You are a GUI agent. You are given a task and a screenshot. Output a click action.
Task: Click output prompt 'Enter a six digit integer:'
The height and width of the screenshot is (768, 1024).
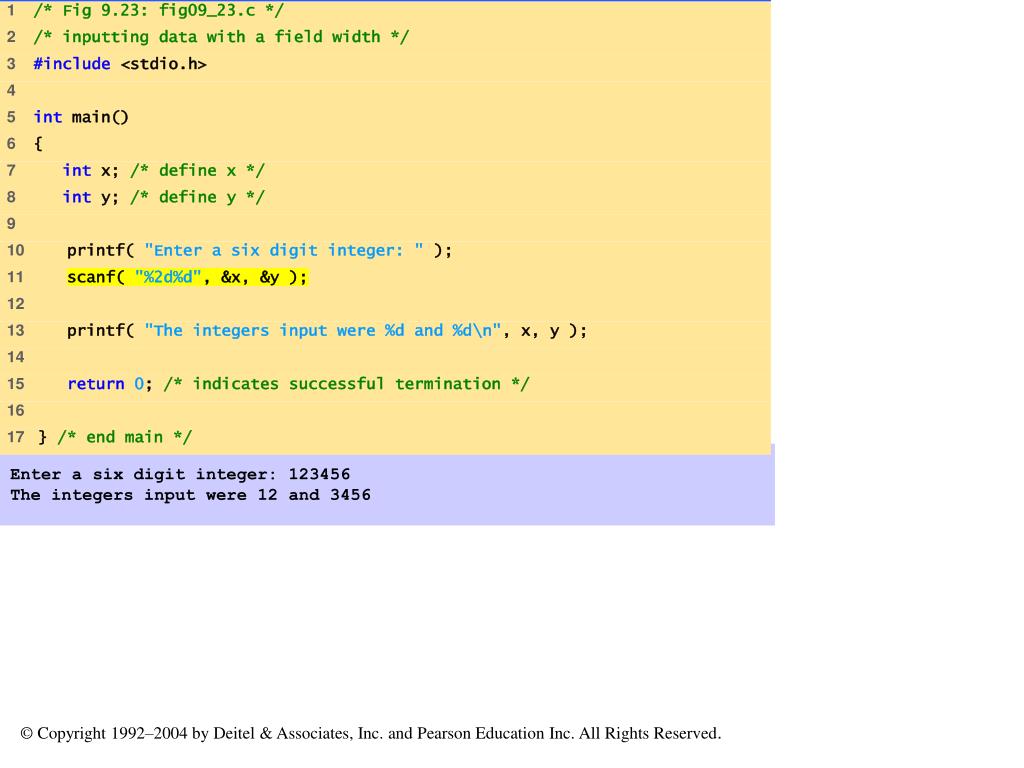click(143, 475)
